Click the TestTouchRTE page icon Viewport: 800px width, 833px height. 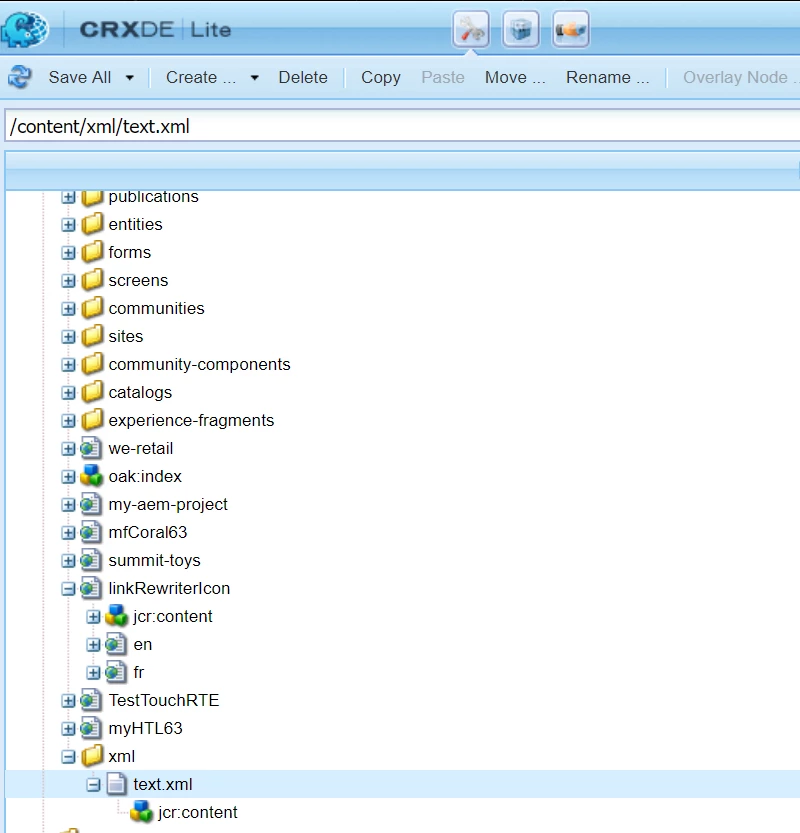coord(91,700)
